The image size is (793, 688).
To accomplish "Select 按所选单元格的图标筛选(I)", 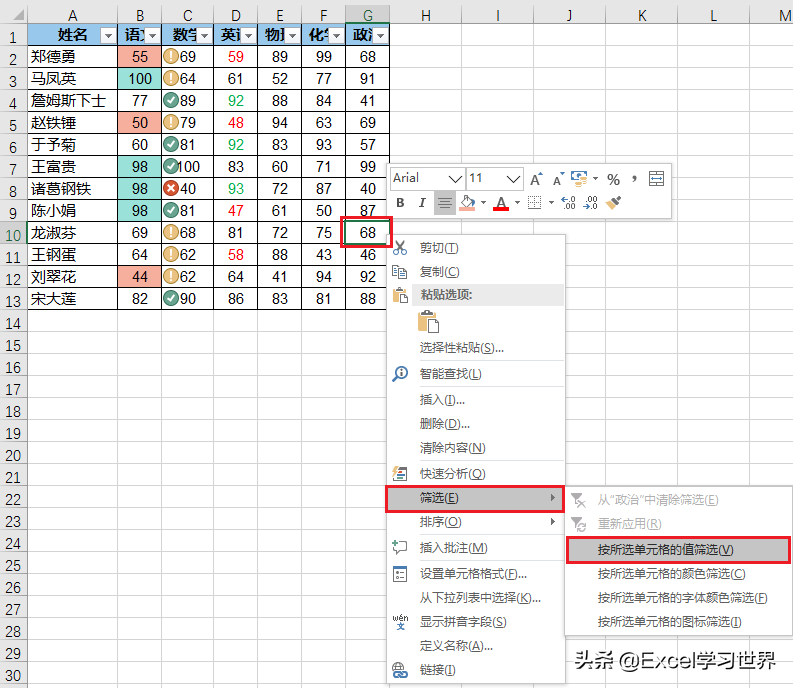I will pyautogui.click(x=678, y=622).
